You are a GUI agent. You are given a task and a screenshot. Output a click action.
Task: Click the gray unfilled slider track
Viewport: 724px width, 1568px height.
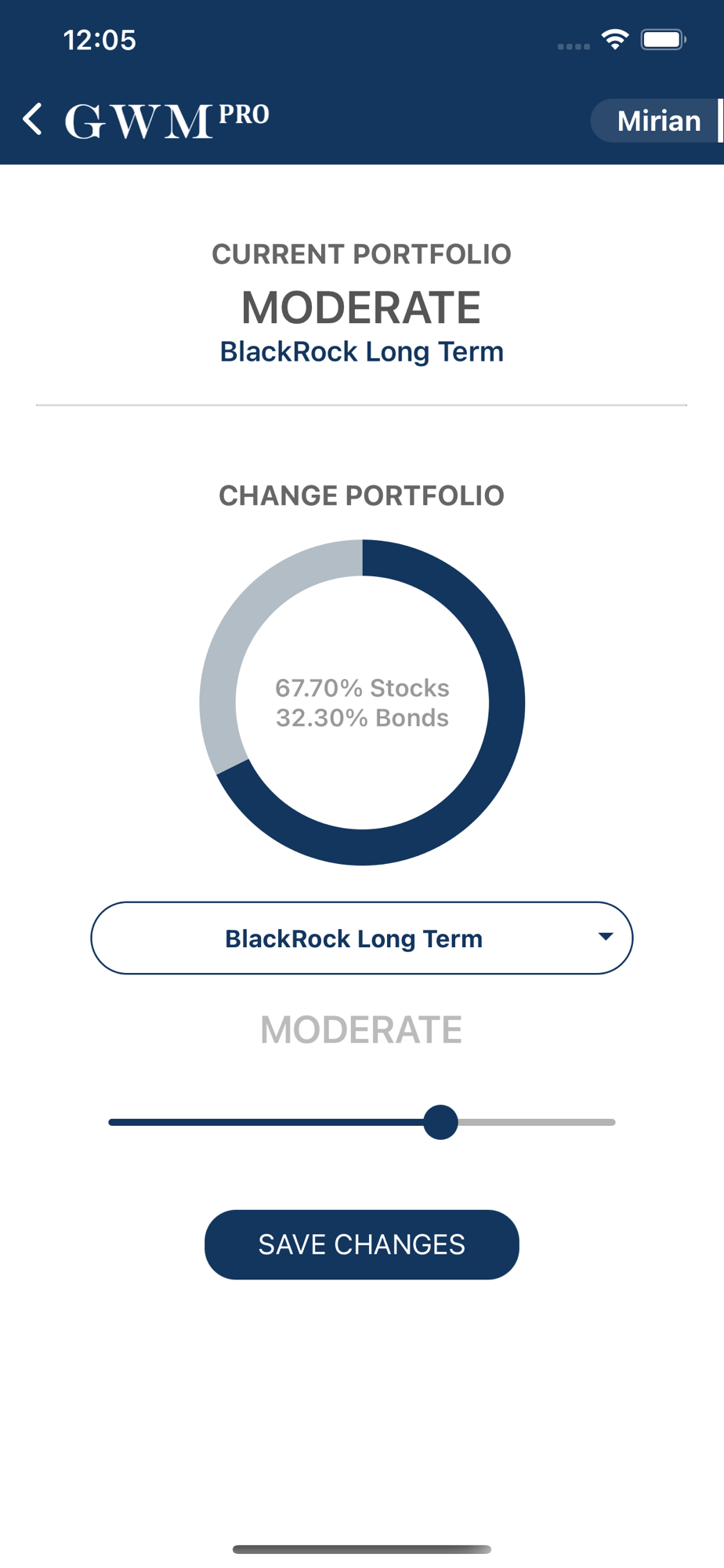[541, 1122]
